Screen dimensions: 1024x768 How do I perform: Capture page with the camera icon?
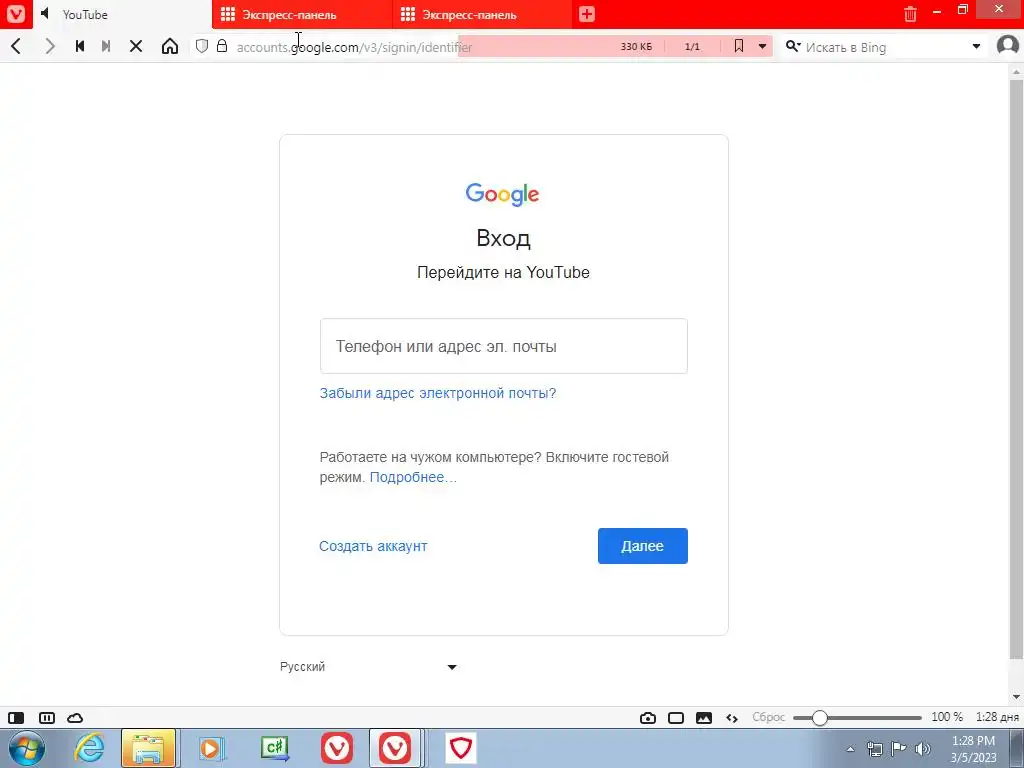pos(648,718)
